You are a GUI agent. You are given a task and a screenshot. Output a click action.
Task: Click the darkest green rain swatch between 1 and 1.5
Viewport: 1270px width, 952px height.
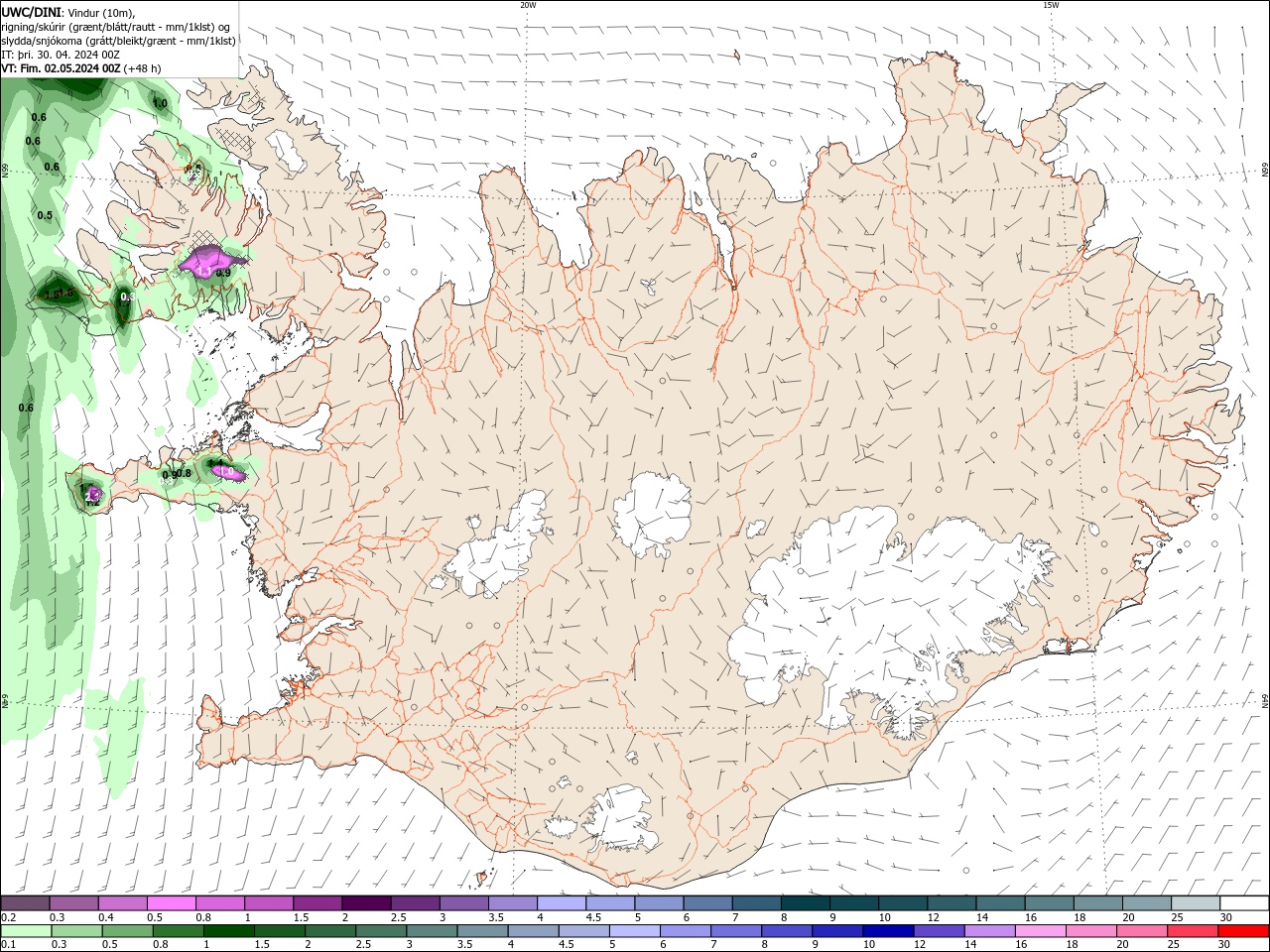click(x=229, y=931)
